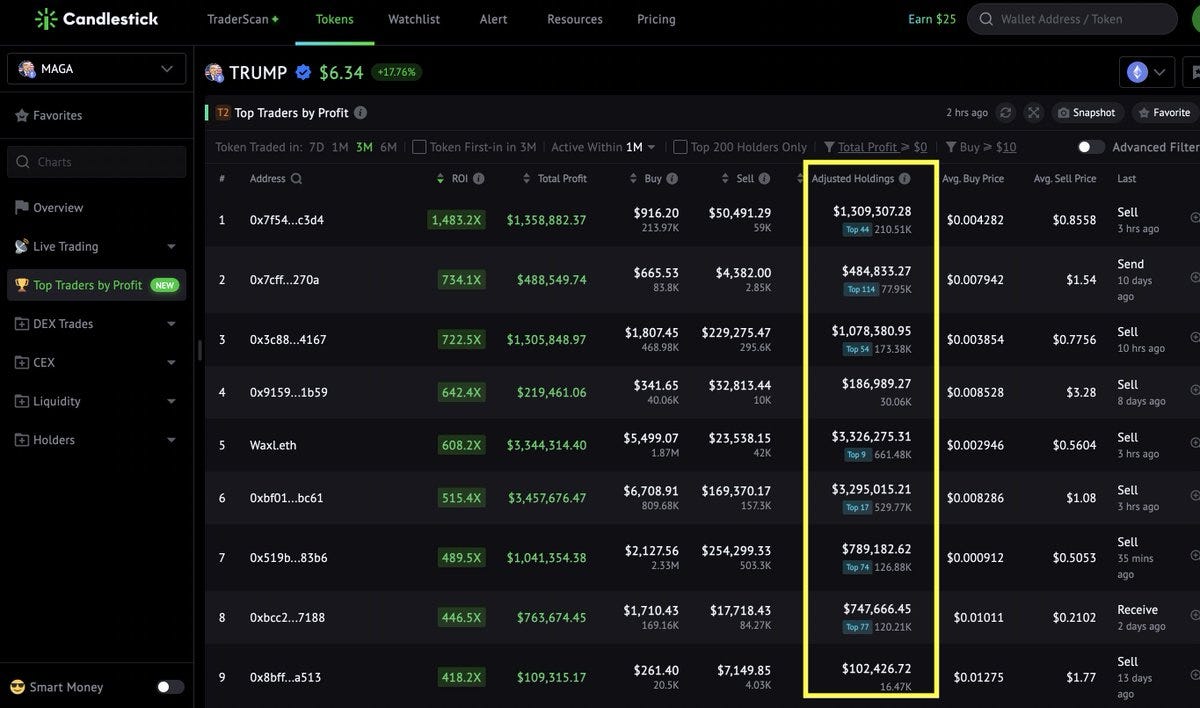Image resolution: width=1200 pixels, height=708 pixels.
Task: Click the refresh icon beside '2 hrs ago'
Action: (x=1006, y=113)
